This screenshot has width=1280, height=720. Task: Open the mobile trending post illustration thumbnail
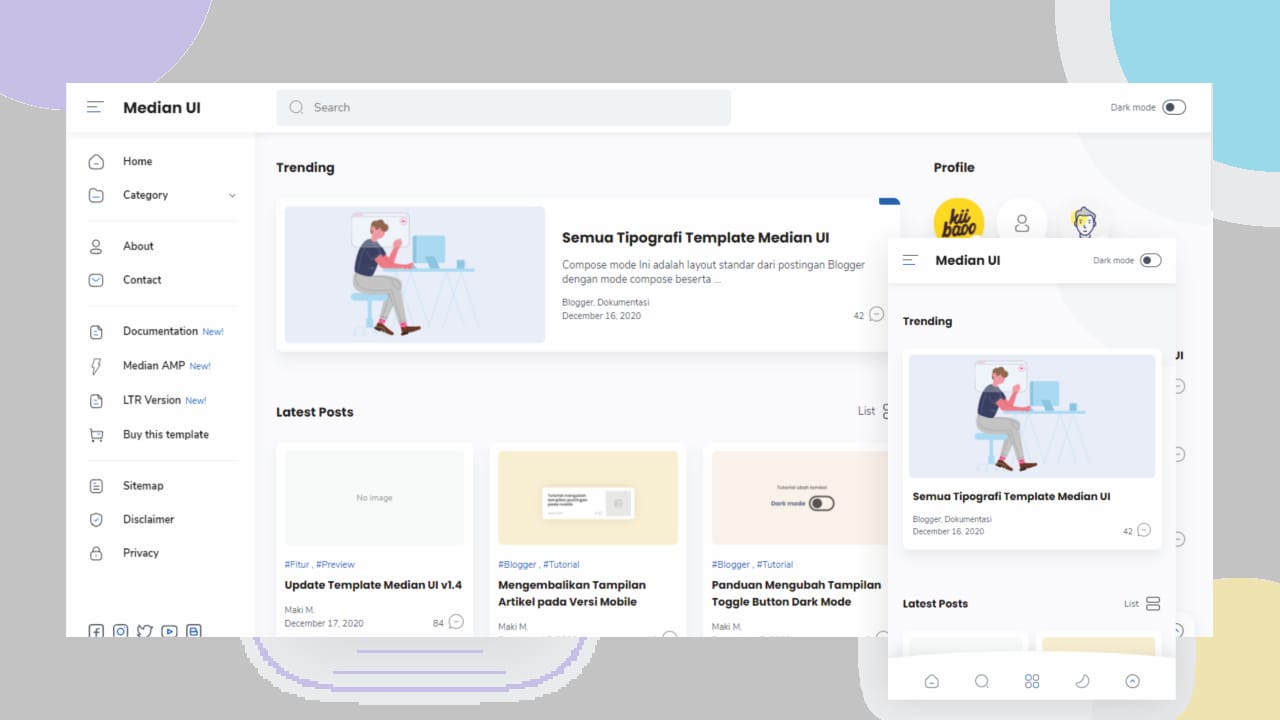coord(1032,416)
